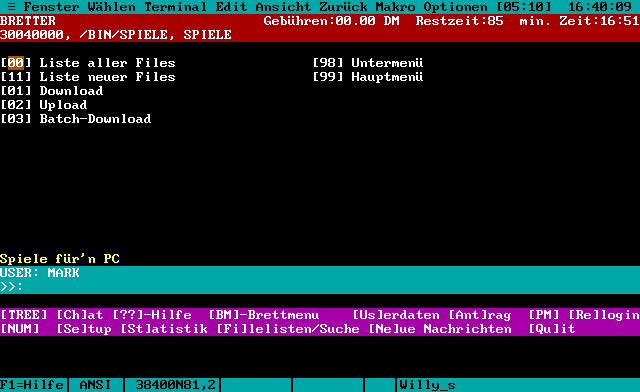
Task: Click F1=Hilfe in status bar
Action: coord(32,385)
